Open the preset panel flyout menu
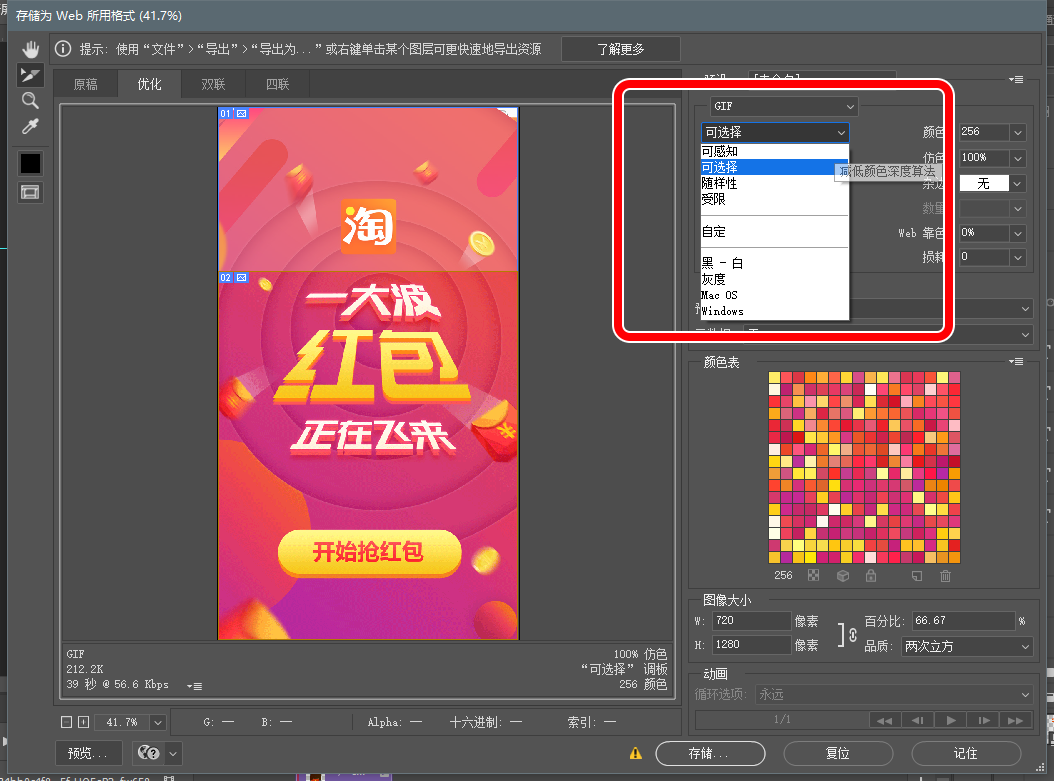Screen dimensions: 1054x781 (x=1016, y=79)
